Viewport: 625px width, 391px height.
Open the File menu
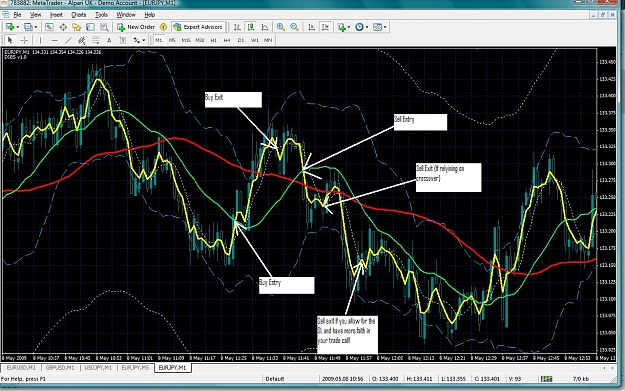point(17,15)
